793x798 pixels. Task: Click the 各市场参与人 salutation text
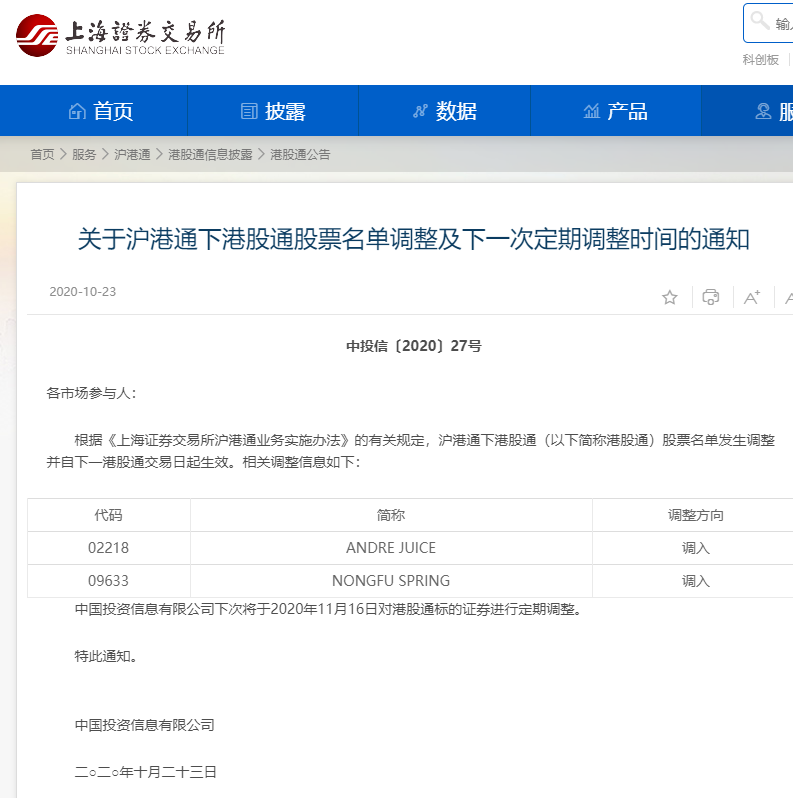click(91, 393)
